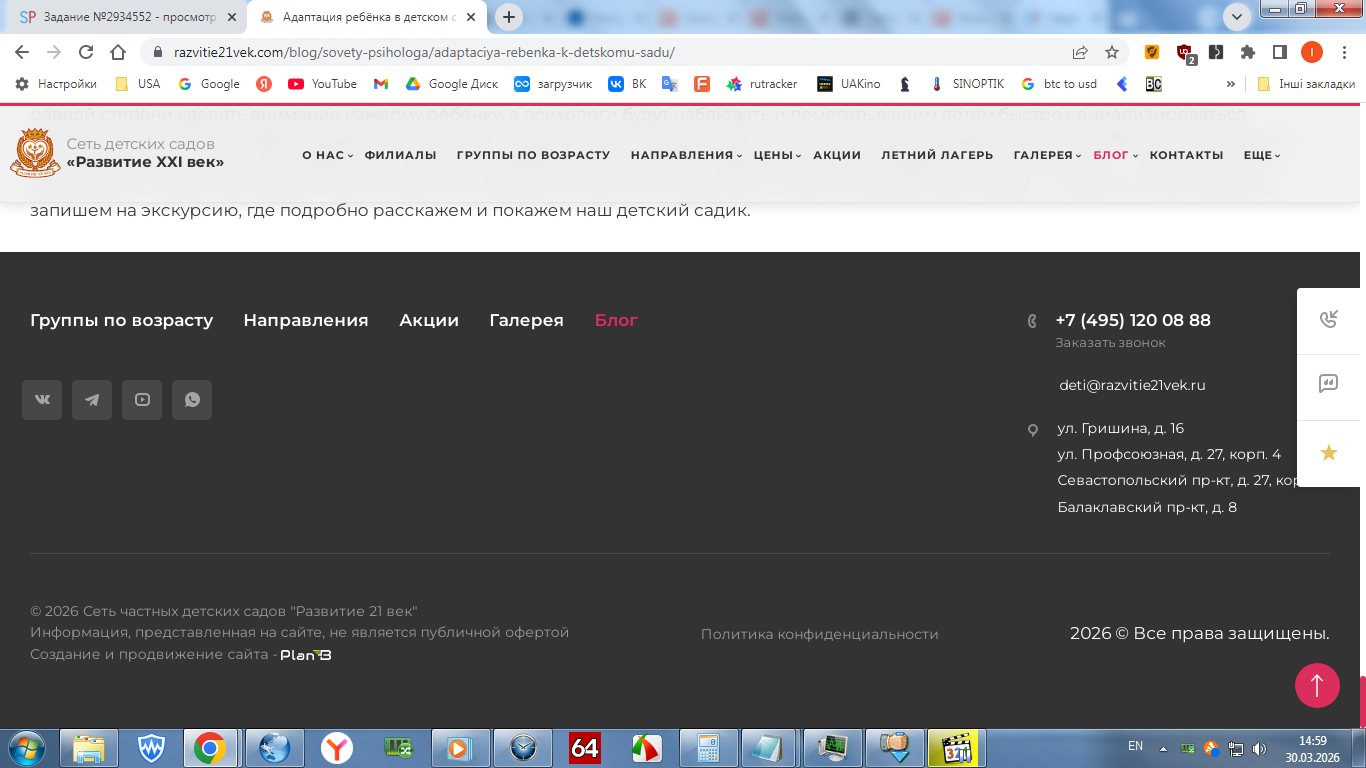The width and height of the screenshot is (1366, 768).
Task: Click the Plan B developer logo
Action: 306,655
